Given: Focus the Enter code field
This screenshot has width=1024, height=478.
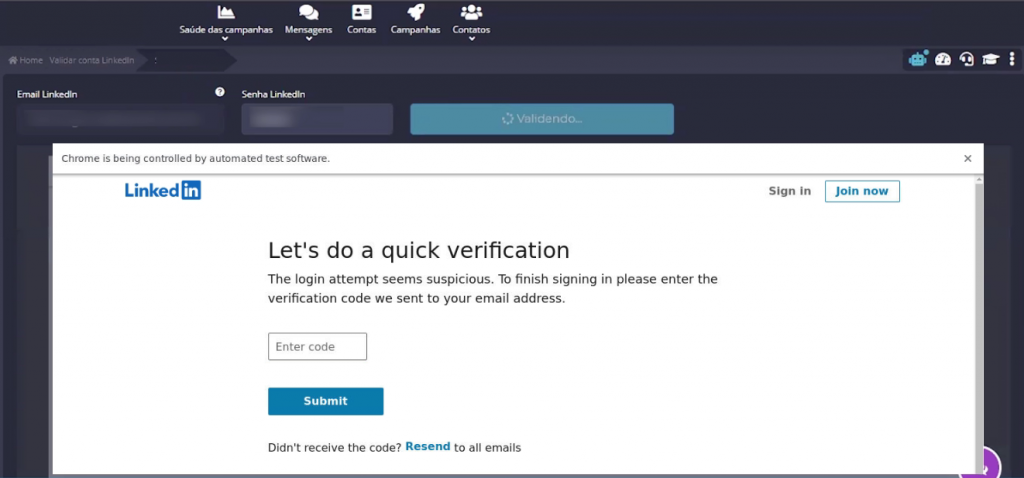Looking at the screenshot, I should [x=317, y=346].
